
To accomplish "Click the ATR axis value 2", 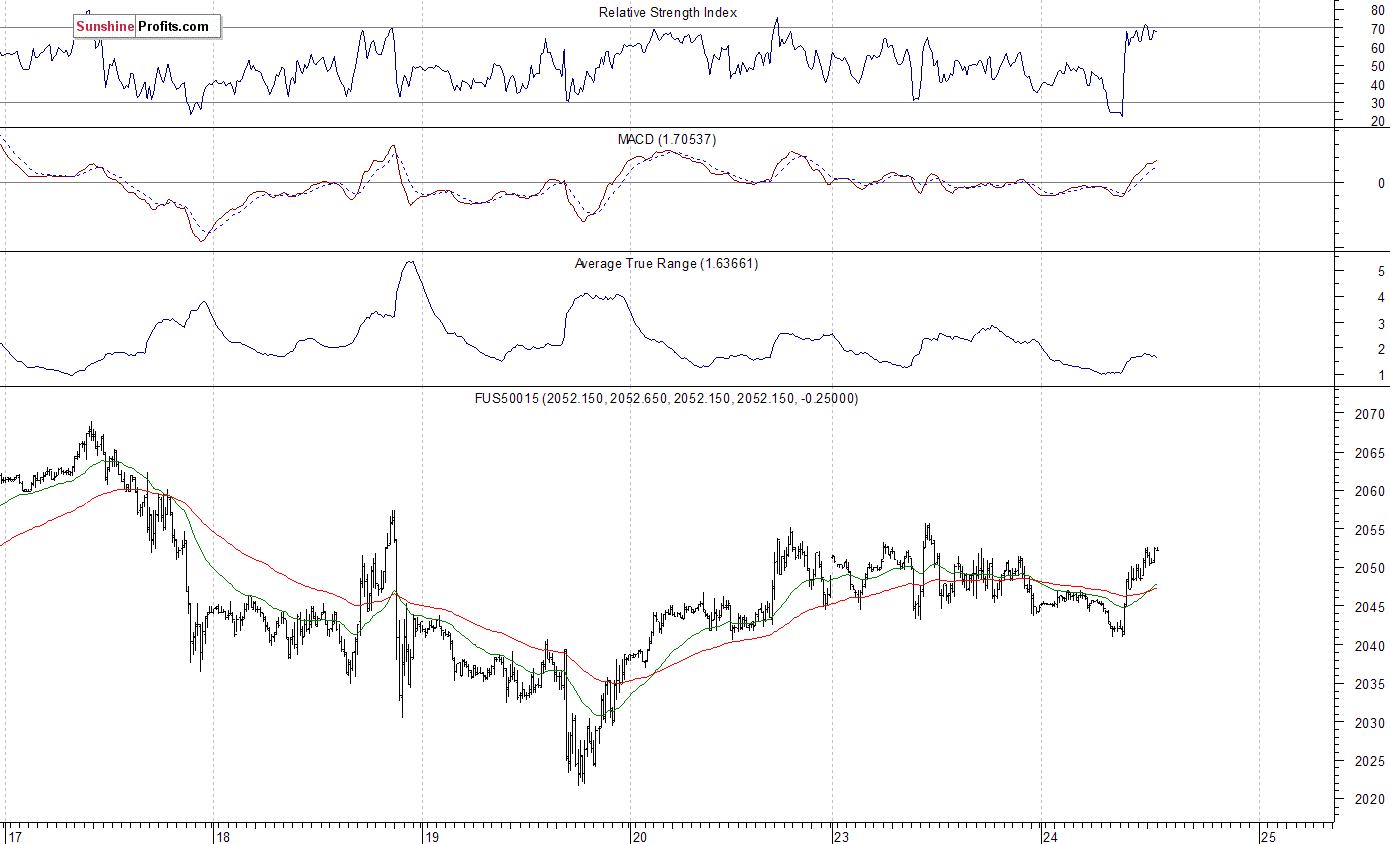I will click(x=1381, y=349).
